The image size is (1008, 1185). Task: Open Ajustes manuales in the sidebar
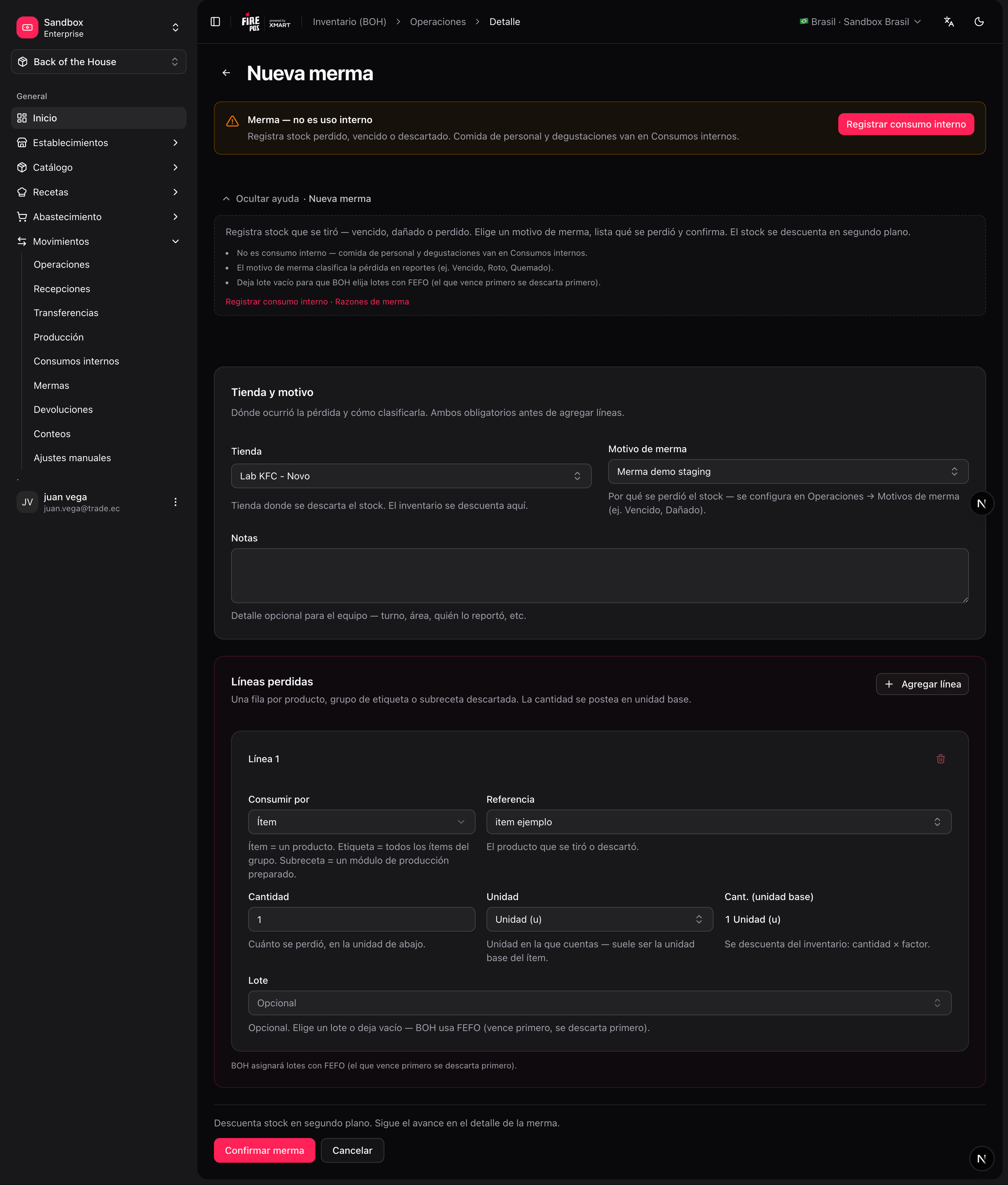click(x=72, y=458)
